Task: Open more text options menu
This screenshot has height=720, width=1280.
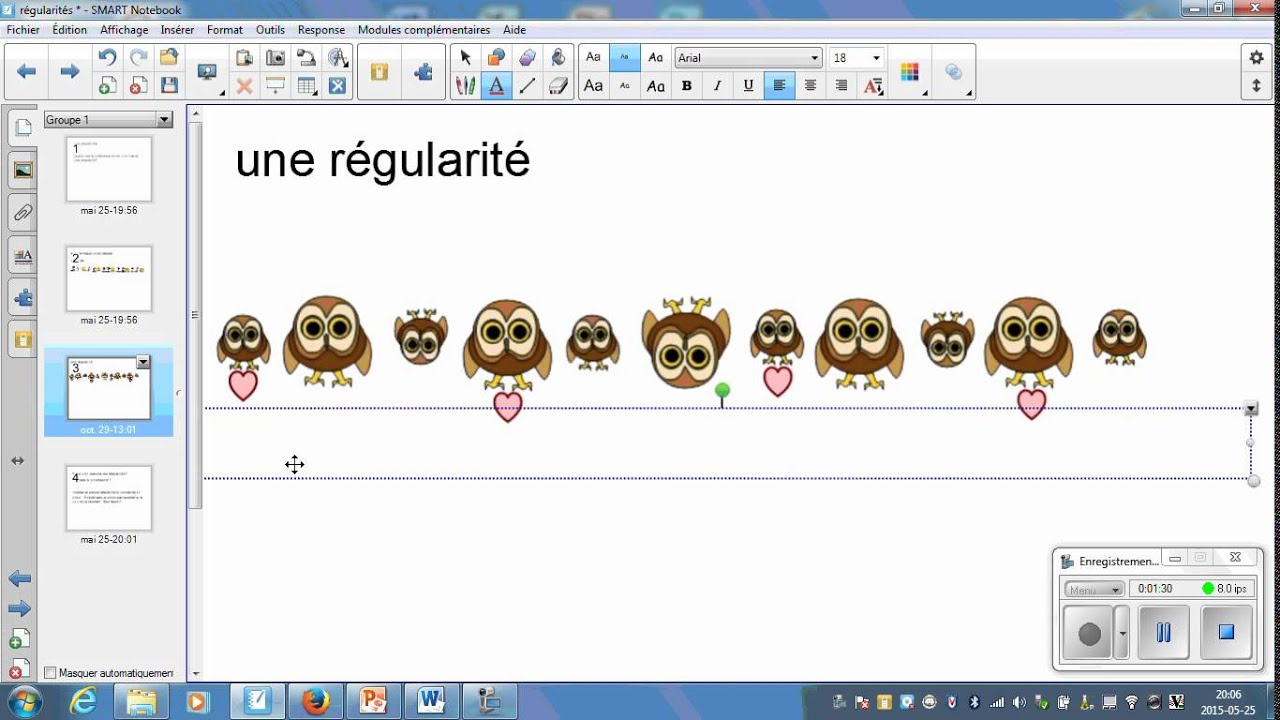Action: pos(873,86)
